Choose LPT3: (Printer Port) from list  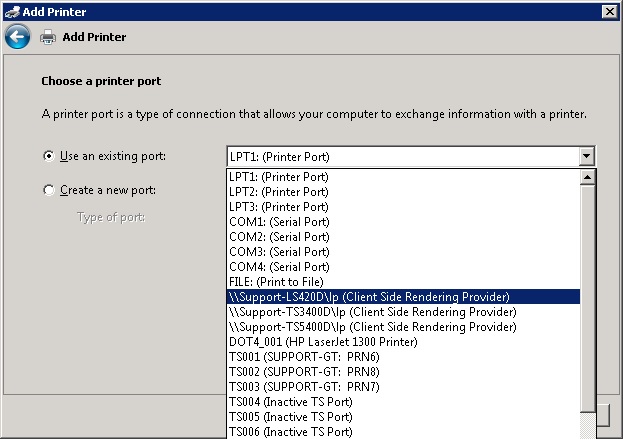pyautogui.click(x=278, y=207)
